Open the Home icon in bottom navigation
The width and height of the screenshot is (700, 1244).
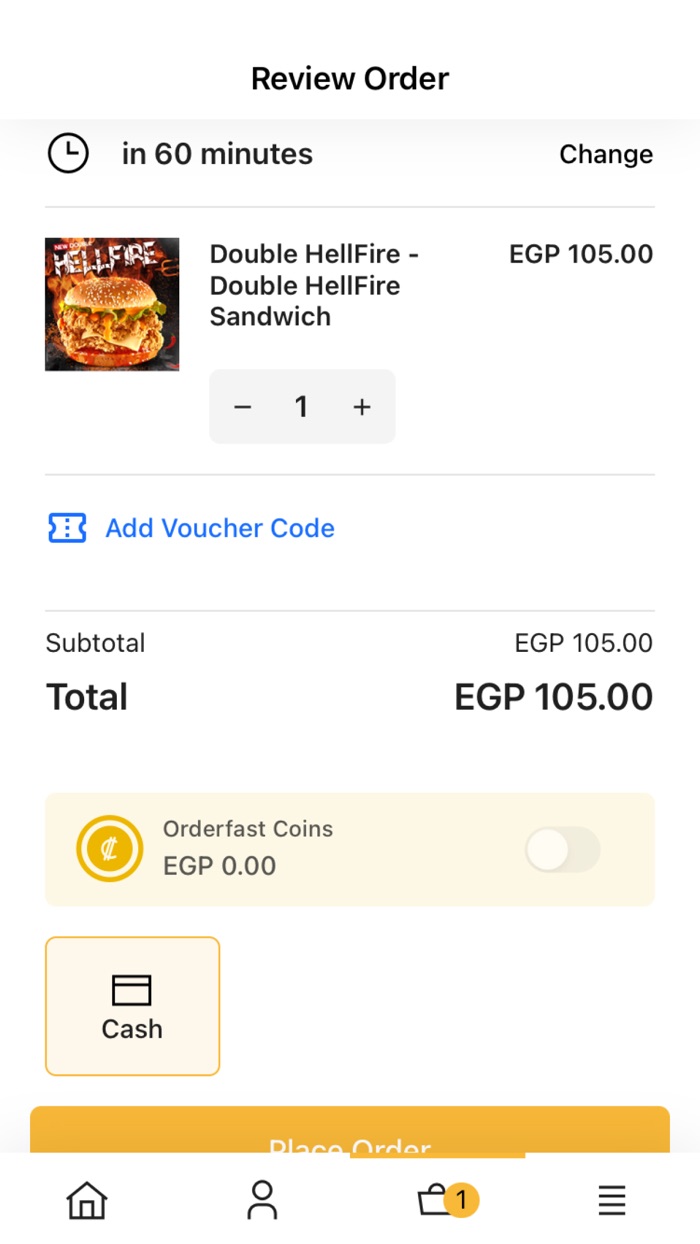click(87, 1200)
